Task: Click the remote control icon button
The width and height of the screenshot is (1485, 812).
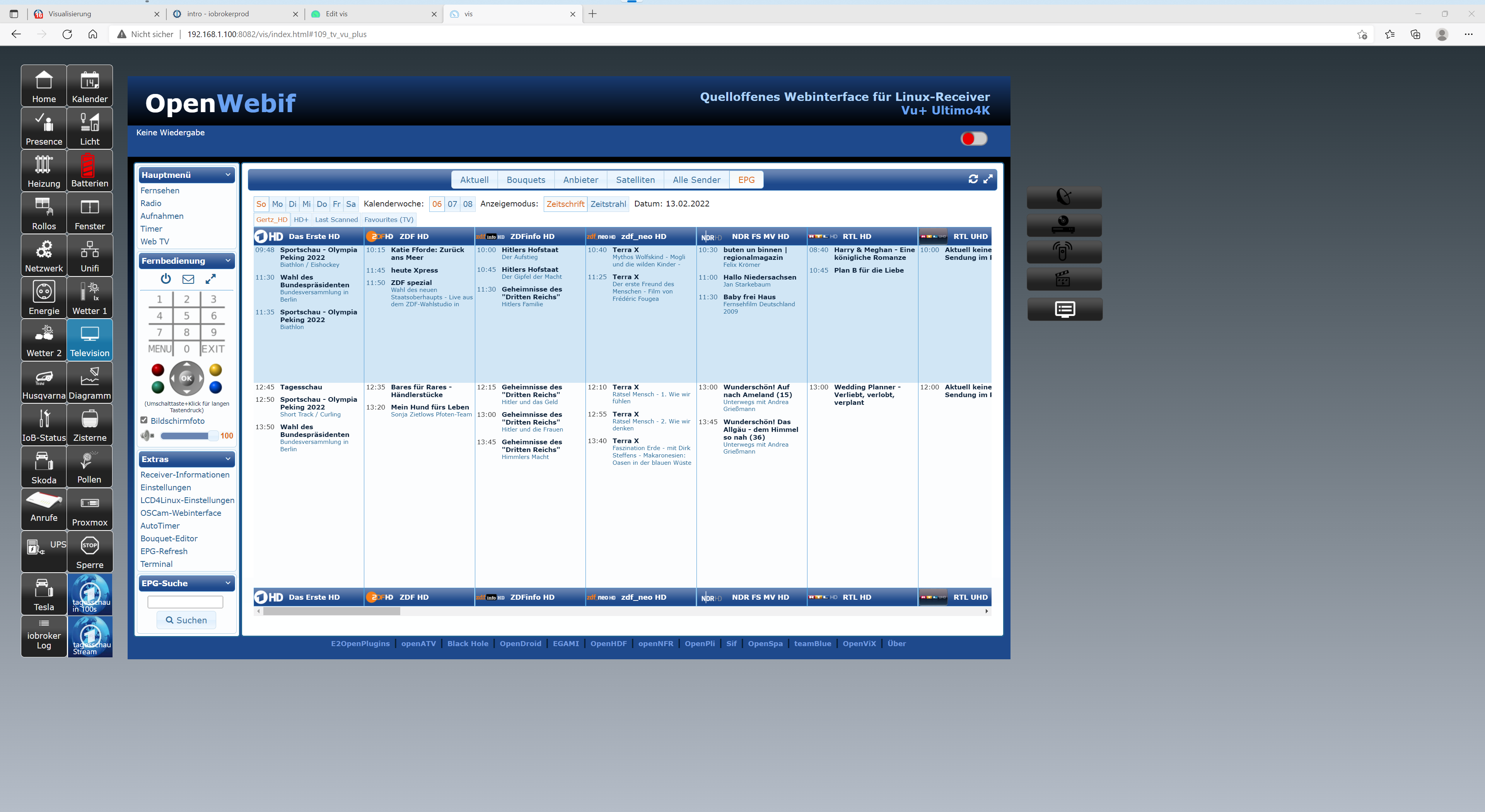Action: pyautogui.click(x=1063, y=251)
